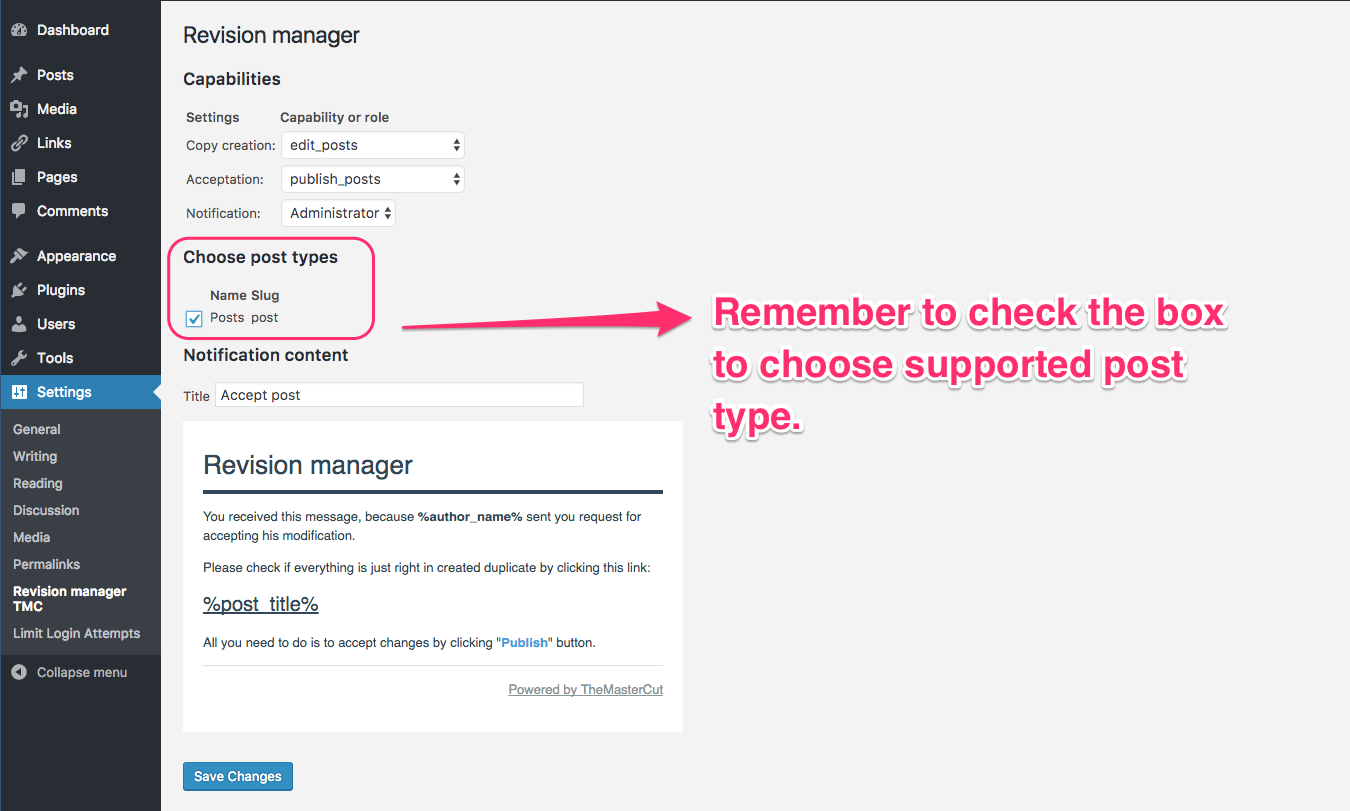Click the Comments speech bubble icon
This screenshot has height=811, width=1350.
point(19,211)
